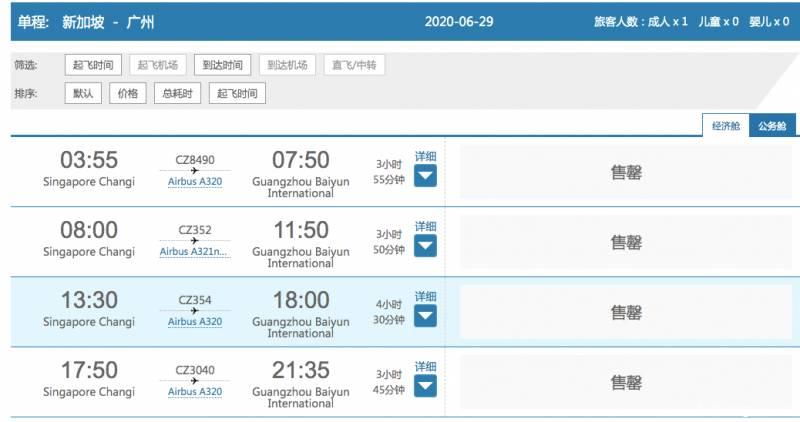Expand details arrow for flight CZ352

(x=425, y=246)
